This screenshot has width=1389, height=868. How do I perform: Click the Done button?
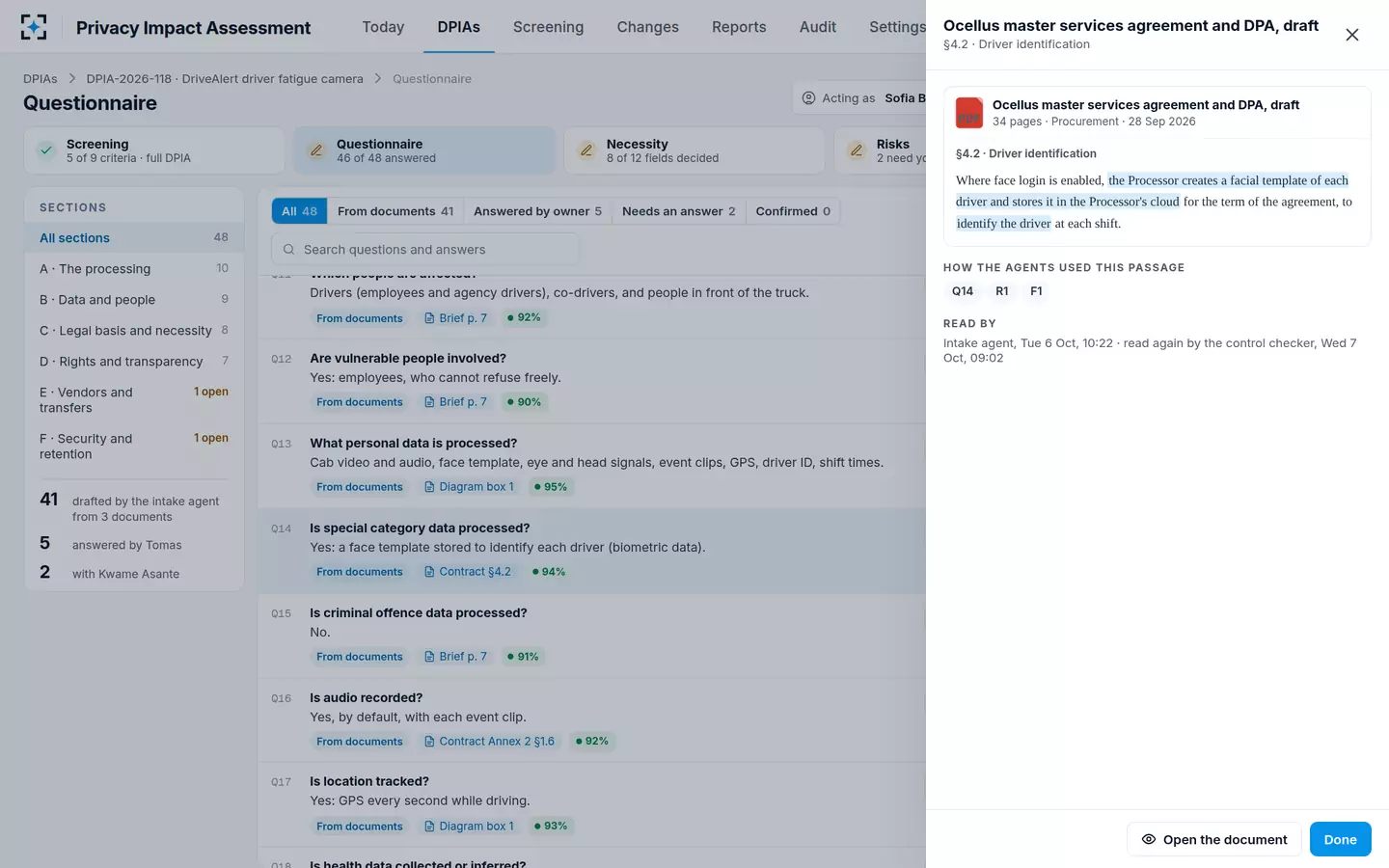[1340, 839]
